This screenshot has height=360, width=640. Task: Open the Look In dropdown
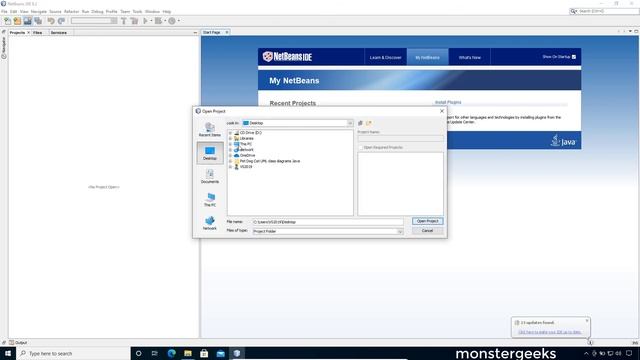click(x=350, y=123)
